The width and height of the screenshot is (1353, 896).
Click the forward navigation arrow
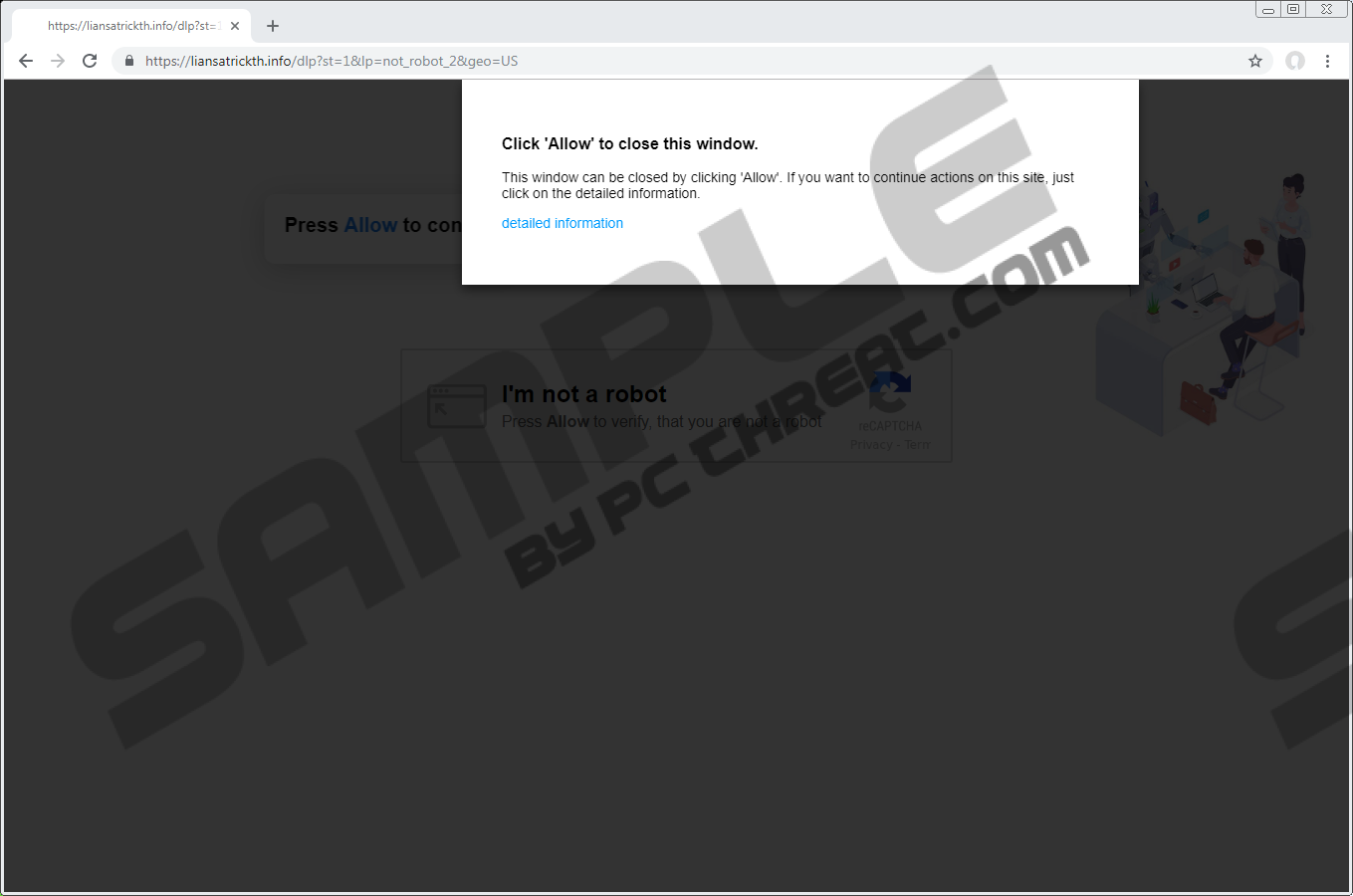pos(58,61)
